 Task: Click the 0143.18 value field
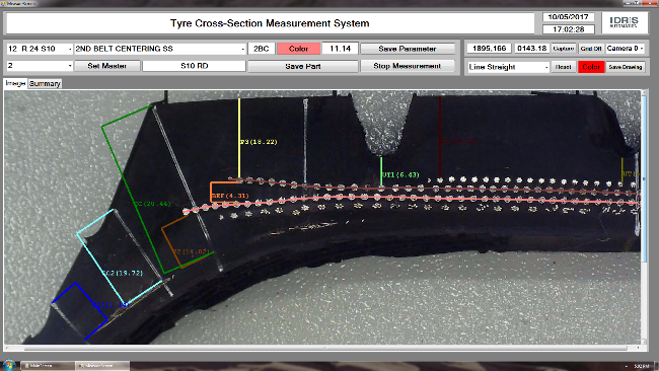[x=532, y=48]
